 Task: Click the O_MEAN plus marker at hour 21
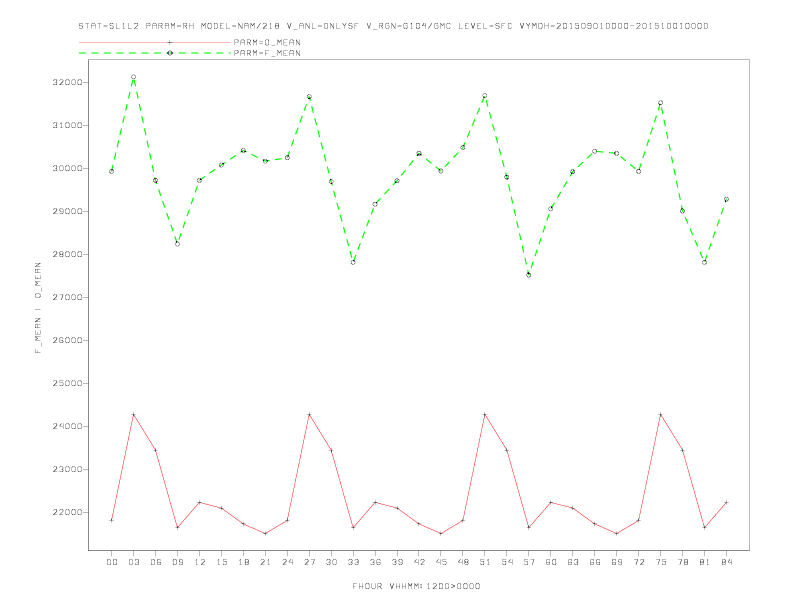coord(265,533)
